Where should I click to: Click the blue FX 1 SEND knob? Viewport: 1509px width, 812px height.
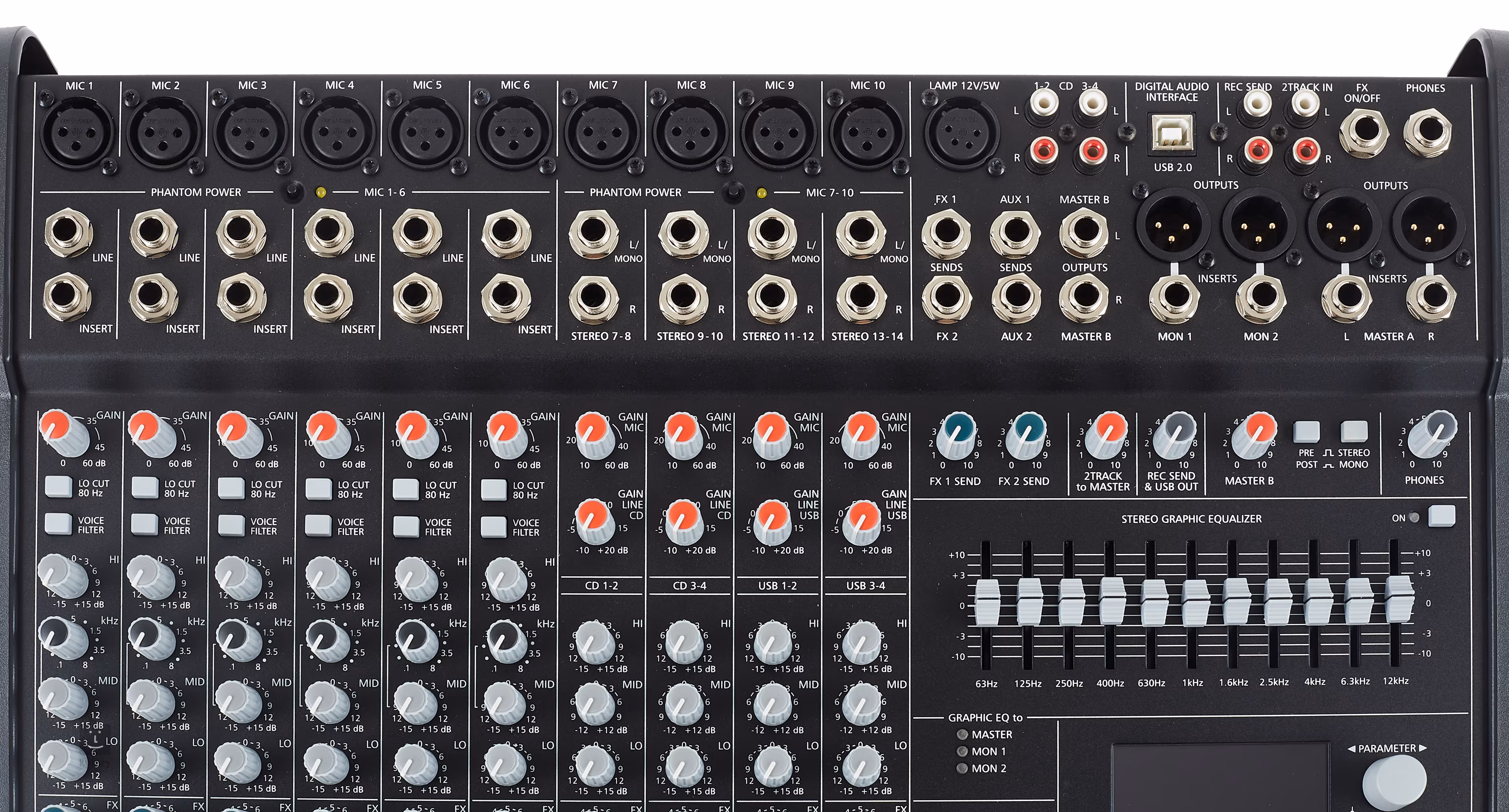click(x=956, y=437)
